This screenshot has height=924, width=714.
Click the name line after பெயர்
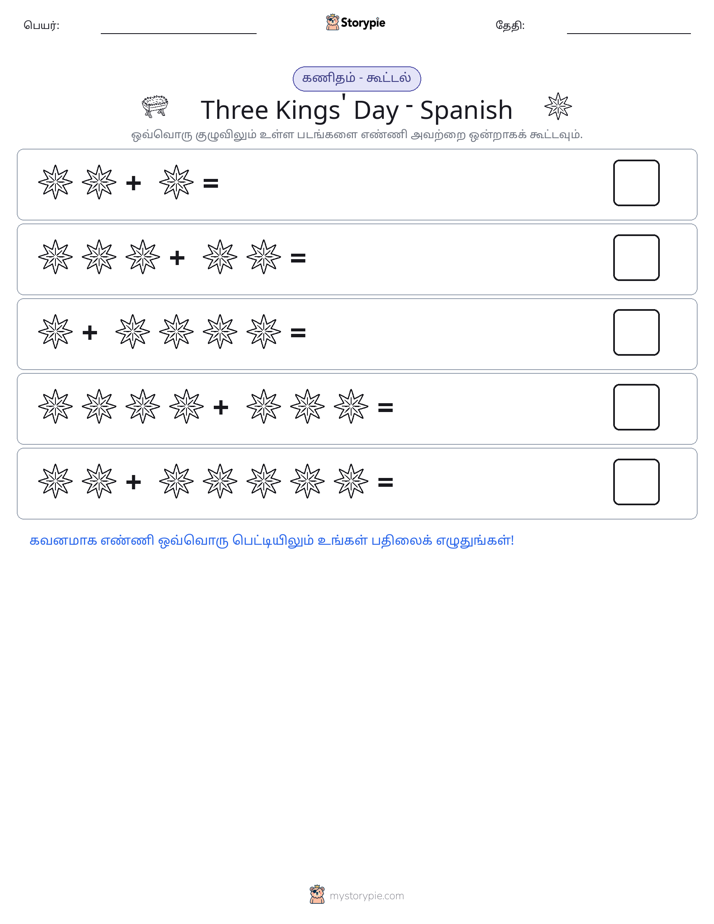(x=178, y=33)
